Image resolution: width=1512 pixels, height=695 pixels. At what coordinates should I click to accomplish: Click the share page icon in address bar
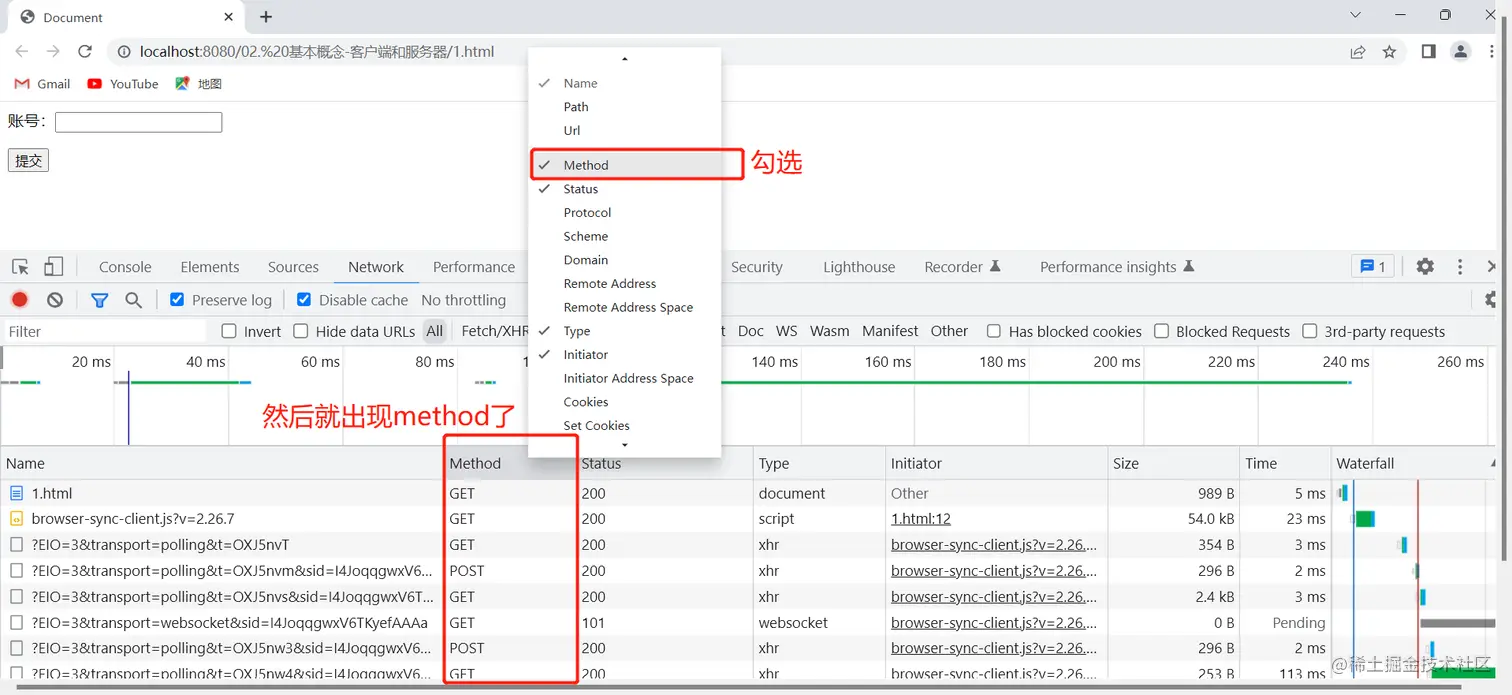[x=1358, y=52]
